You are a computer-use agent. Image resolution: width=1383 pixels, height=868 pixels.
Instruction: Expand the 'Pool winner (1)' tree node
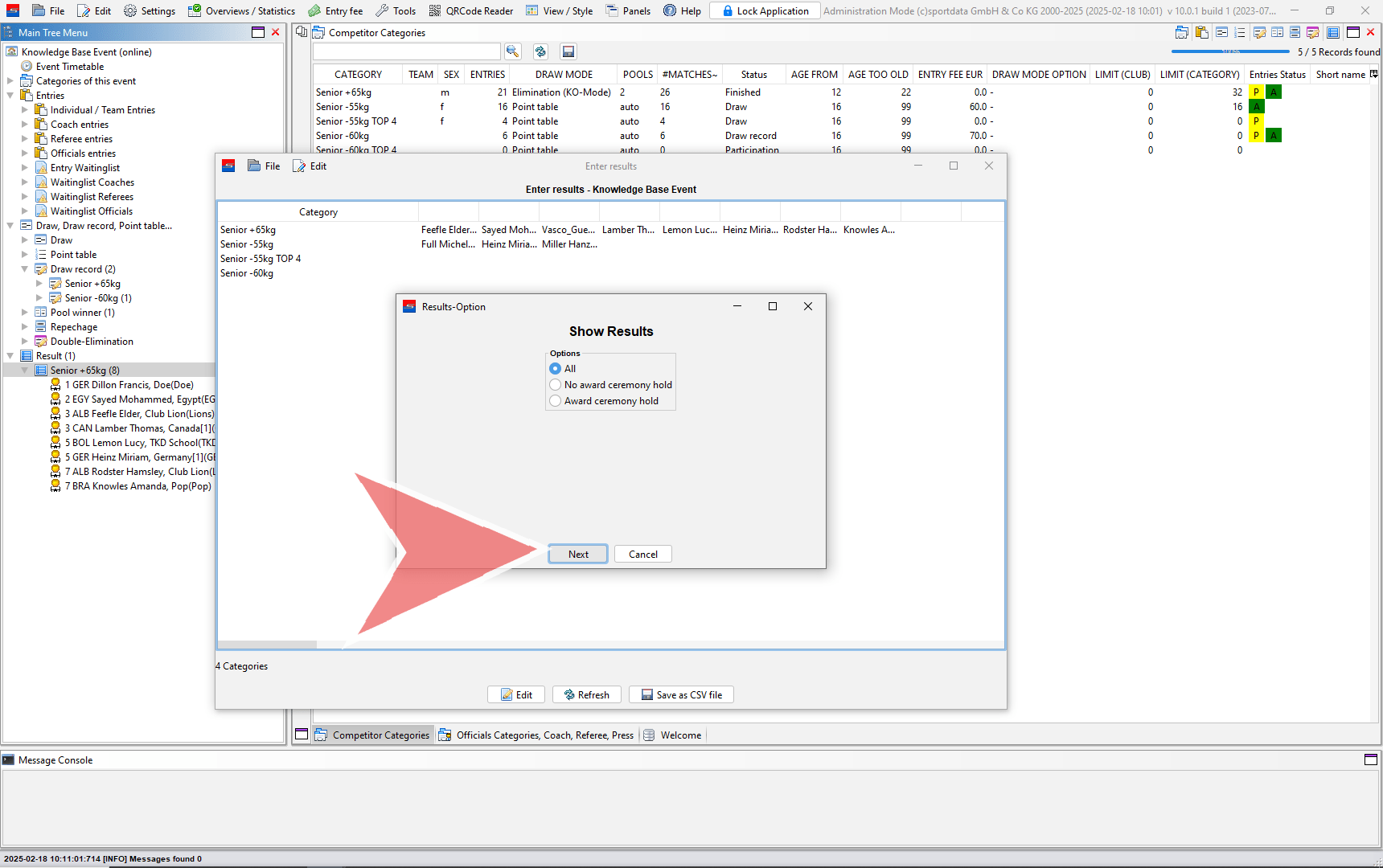coord(25,313)
